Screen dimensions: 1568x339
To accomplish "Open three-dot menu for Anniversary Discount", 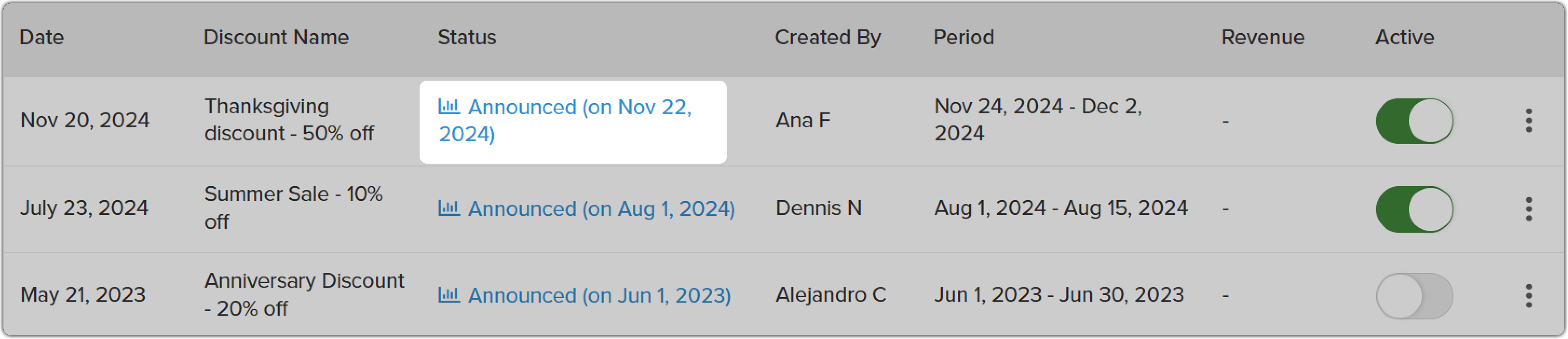I will pyautogui.click(x=1528, y=296).
